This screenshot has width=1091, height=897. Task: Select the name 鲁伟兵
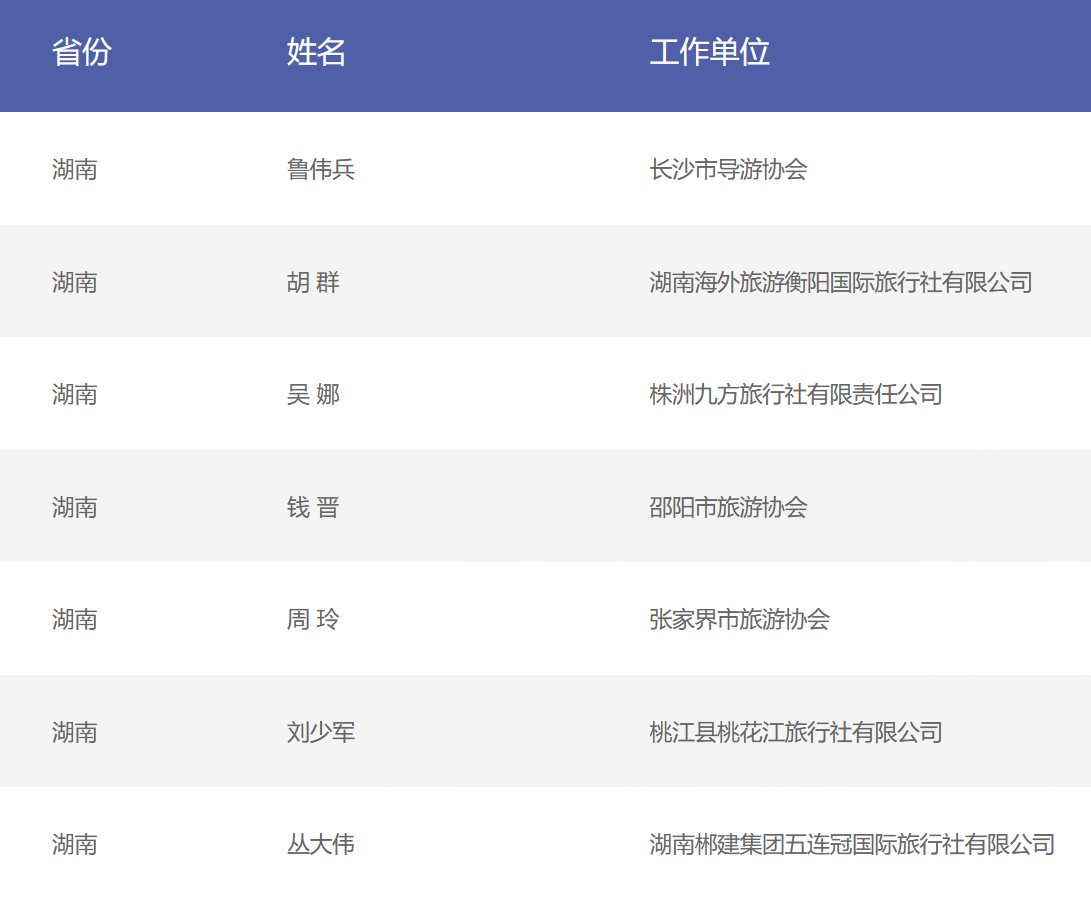tap(321, 169)
